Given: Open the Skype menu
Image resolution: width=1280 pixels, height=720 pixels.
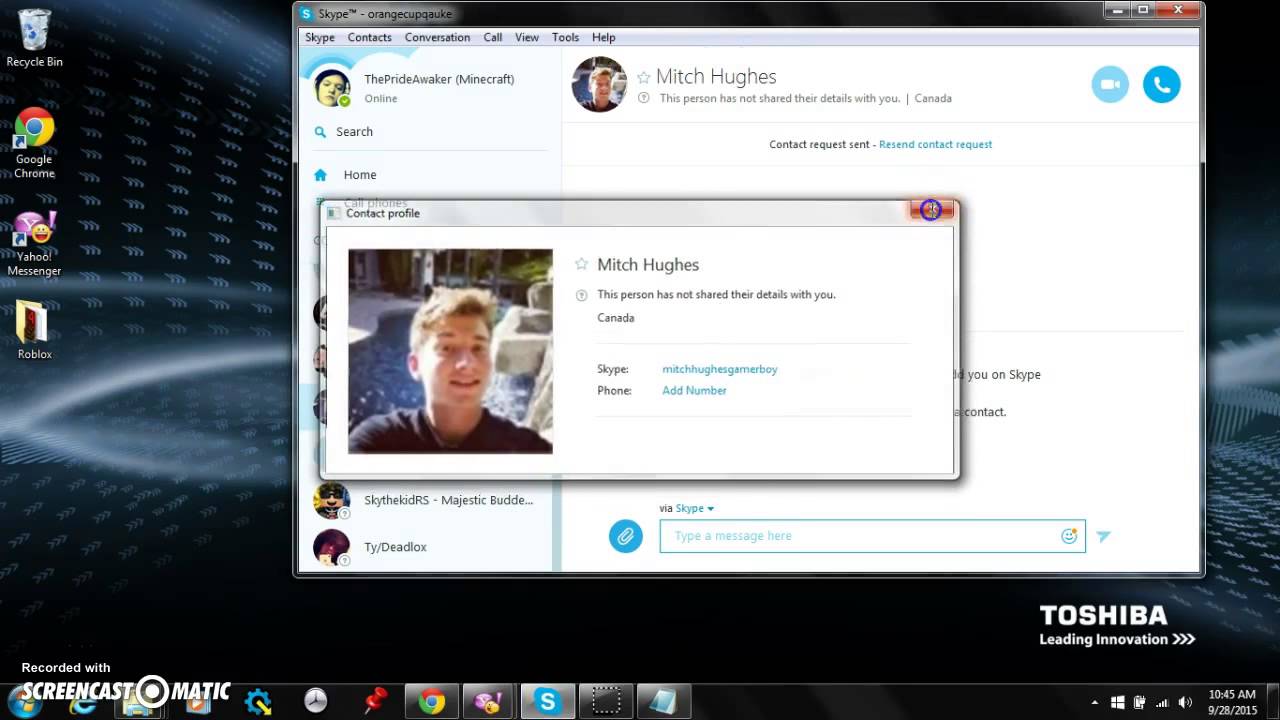Looking at the screenshot, I should 320,37.
